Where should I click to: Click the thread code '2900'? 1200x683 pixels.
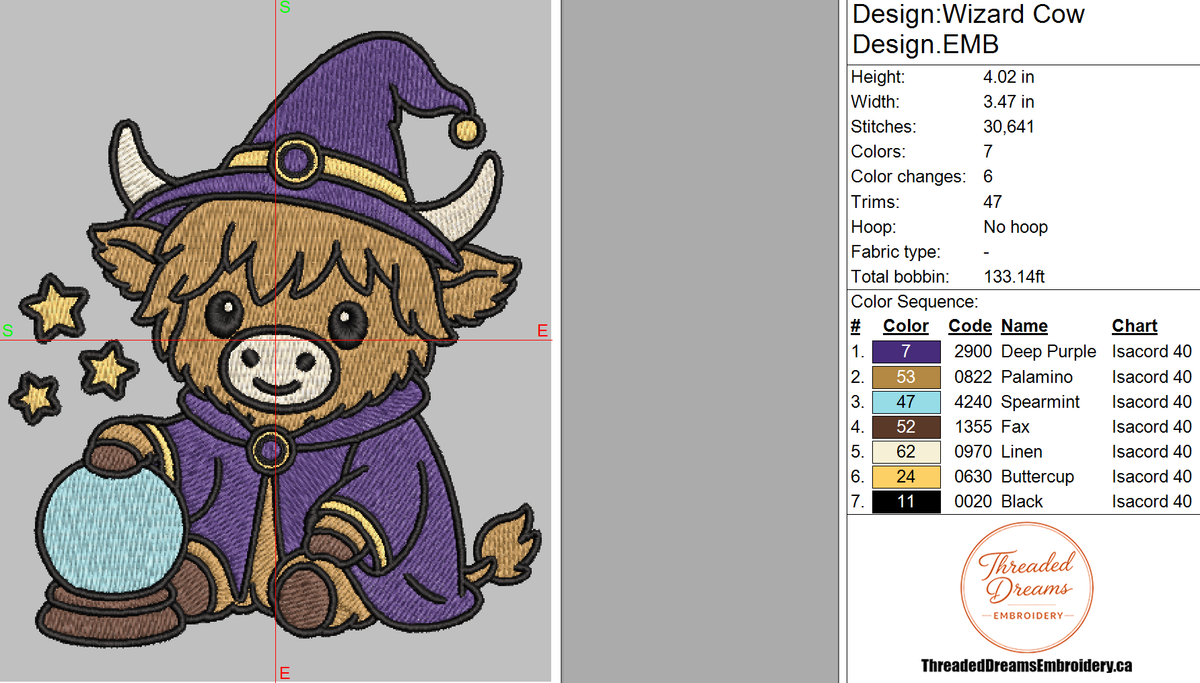point(973,352)
